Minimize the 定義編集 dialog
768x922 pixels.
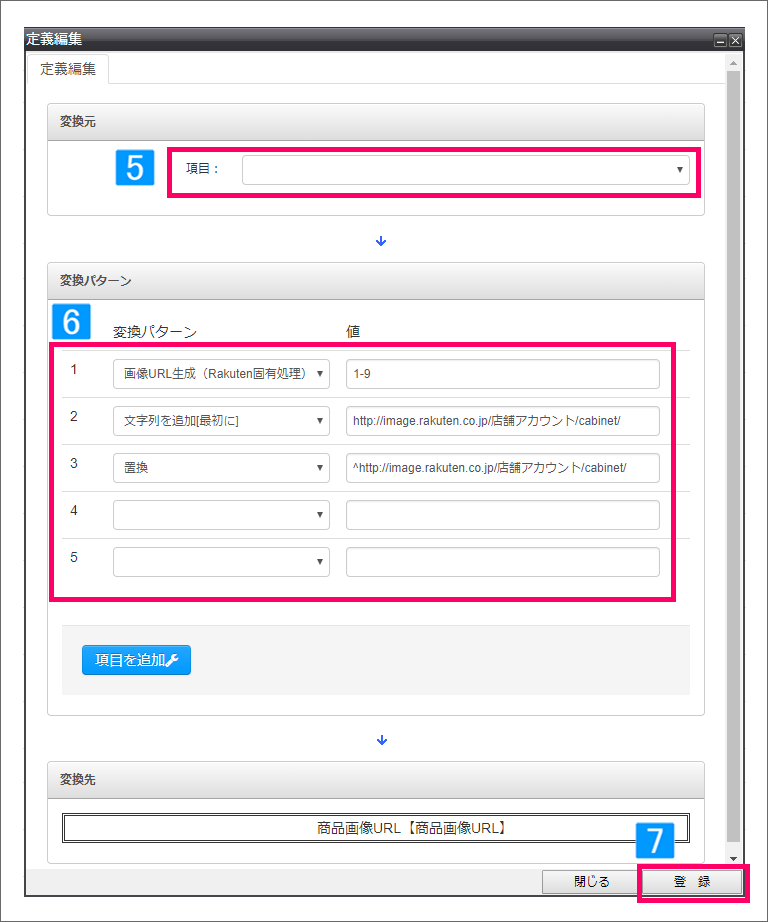(x=720, y=41)
